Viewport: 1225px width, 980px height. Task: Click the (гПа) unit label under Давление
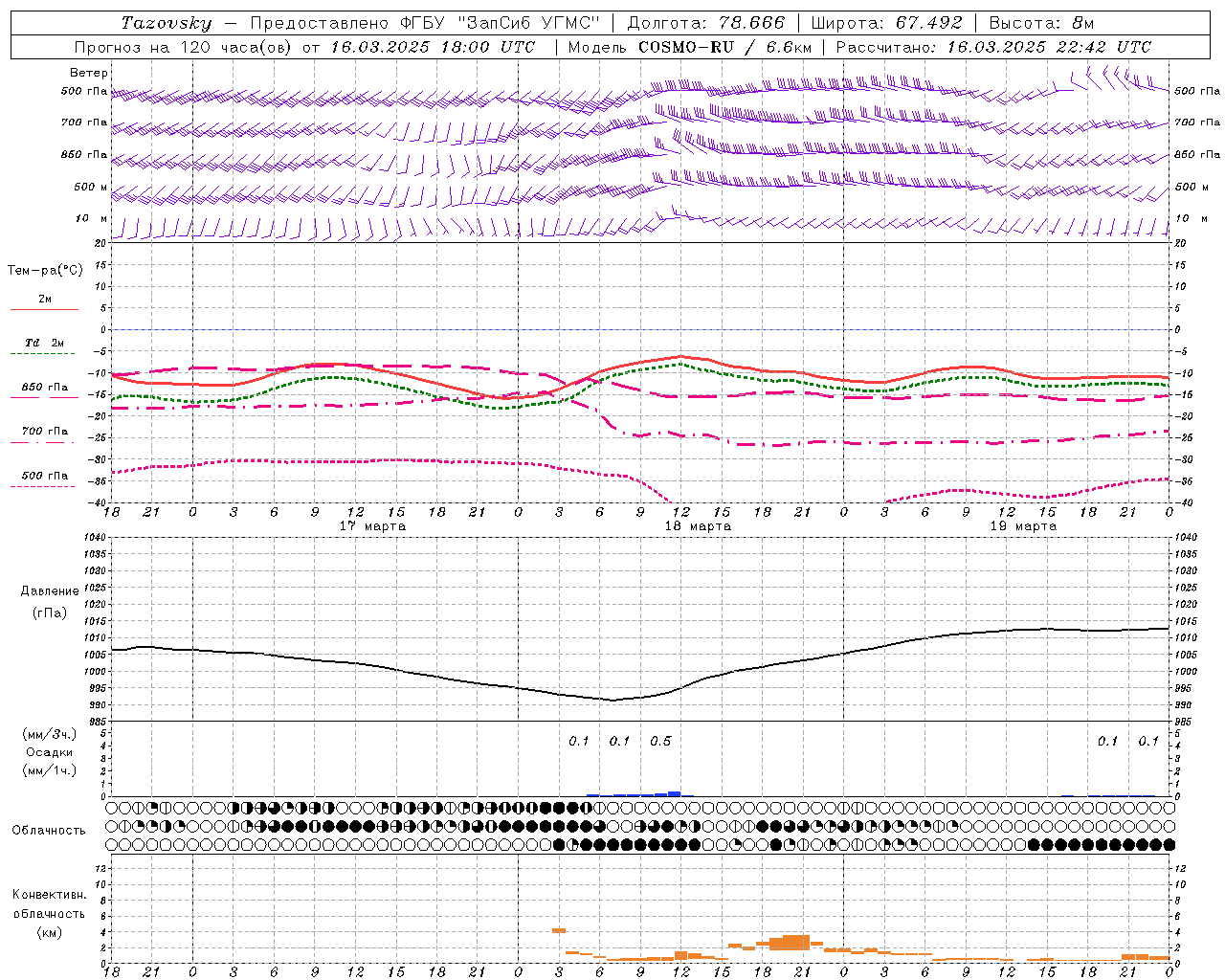[x=50, y=612]
